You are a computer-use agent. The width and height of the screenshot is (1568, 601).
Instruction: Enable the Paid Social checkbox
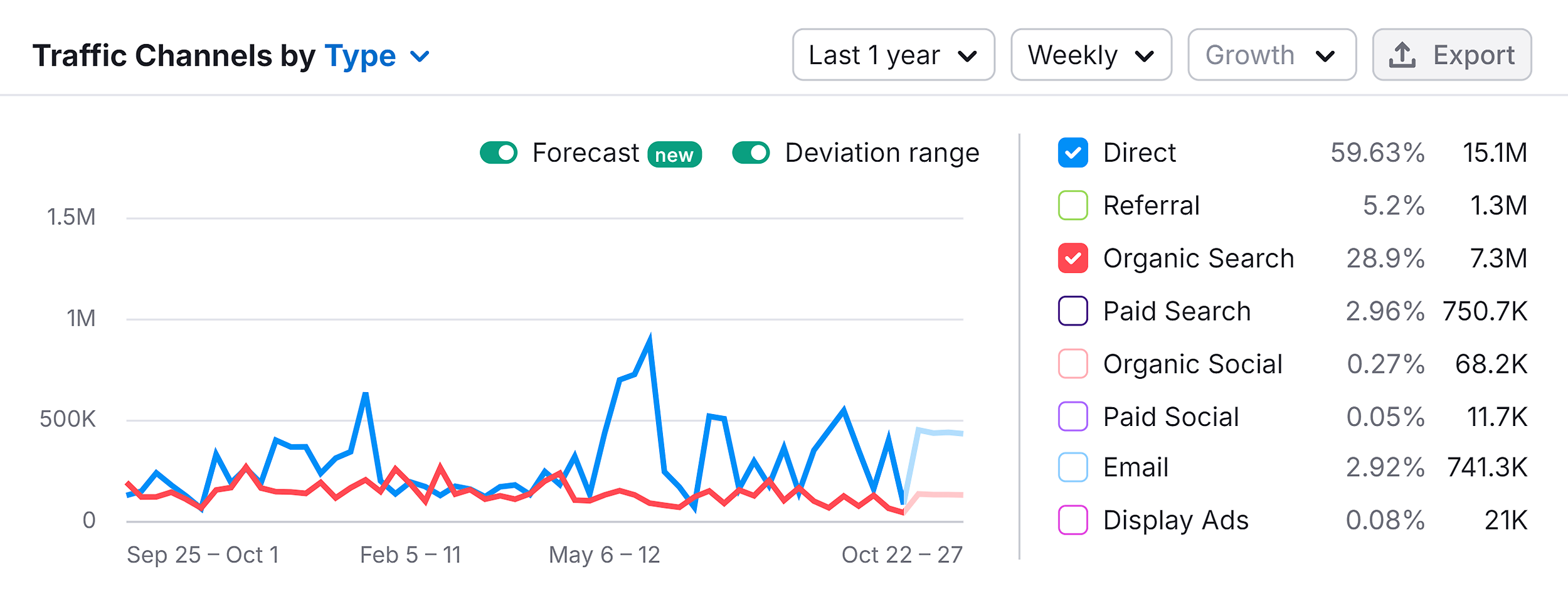tap(1074, 416)
